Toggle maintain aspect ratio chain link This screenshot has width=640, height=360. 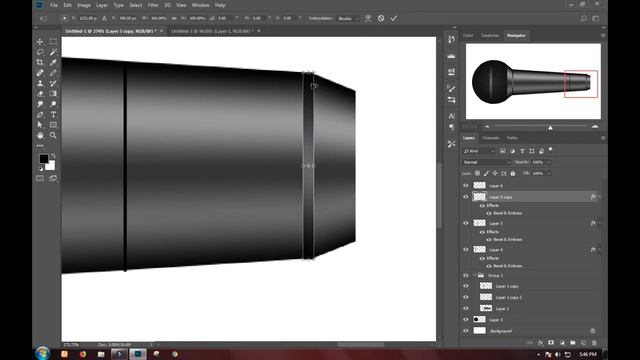pyautogui.click(x=174, y=18)
